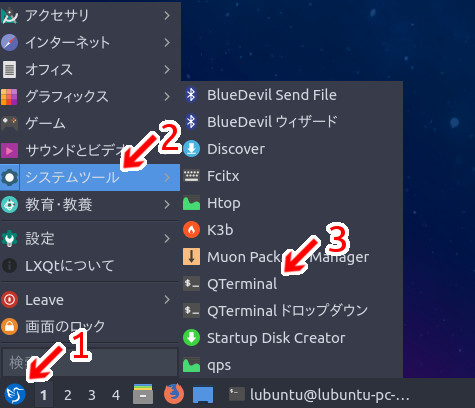Click the Startup Disk Creator icon
The image size is (475, 408).
191,338
